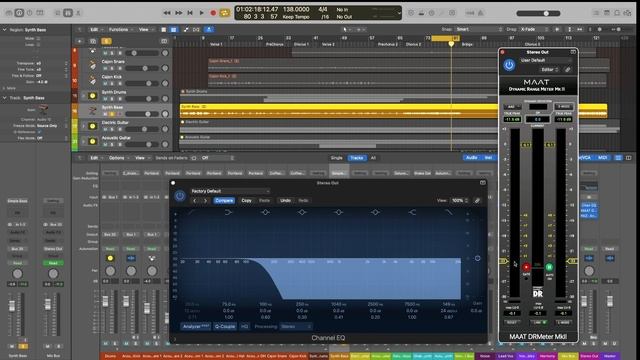
Task: Toggle the metronome click icon in control bar
Action: coord(481,13)
